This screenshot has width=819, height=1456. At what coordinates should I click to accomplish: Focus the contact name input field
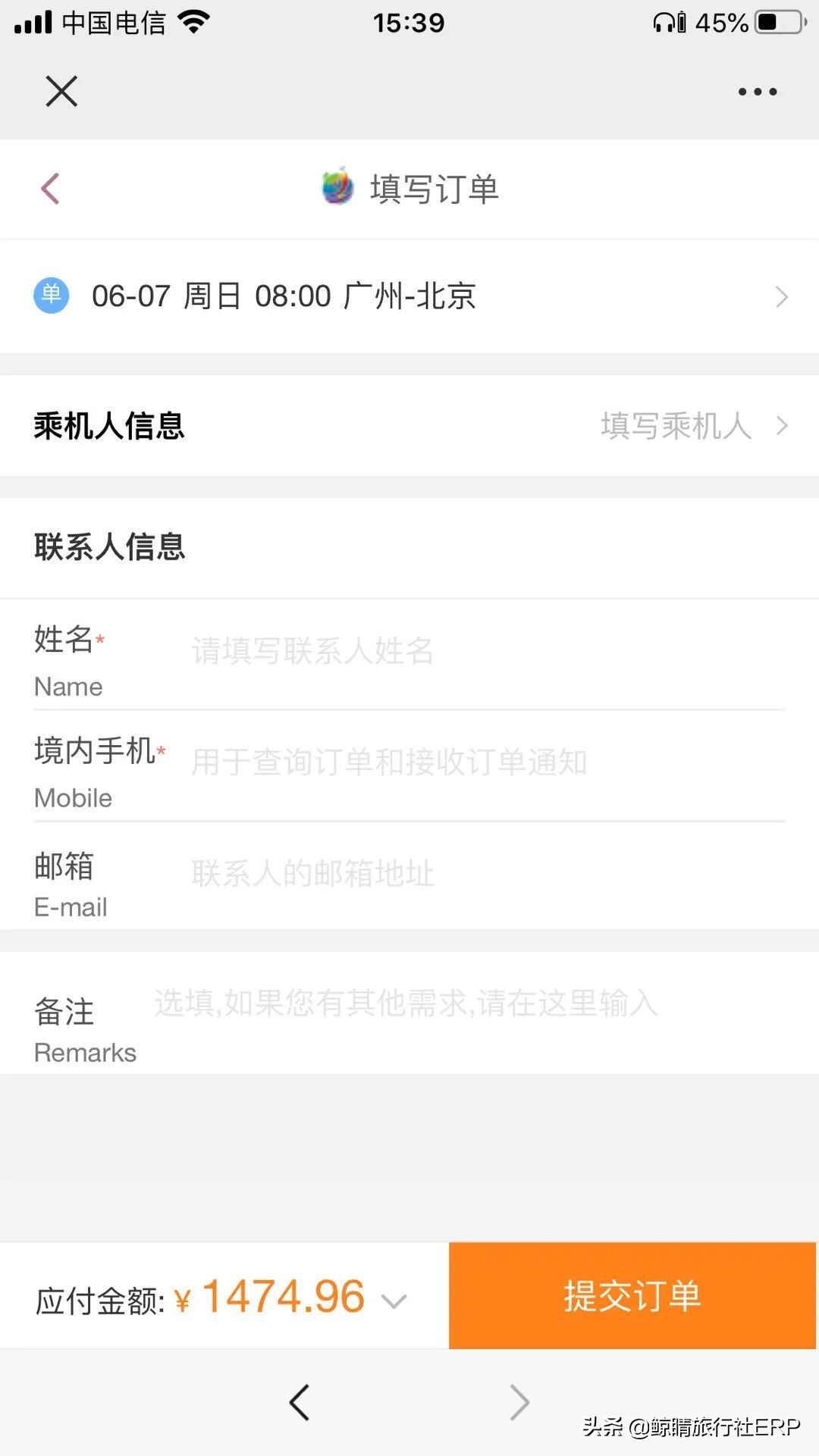tap(485, 651)
